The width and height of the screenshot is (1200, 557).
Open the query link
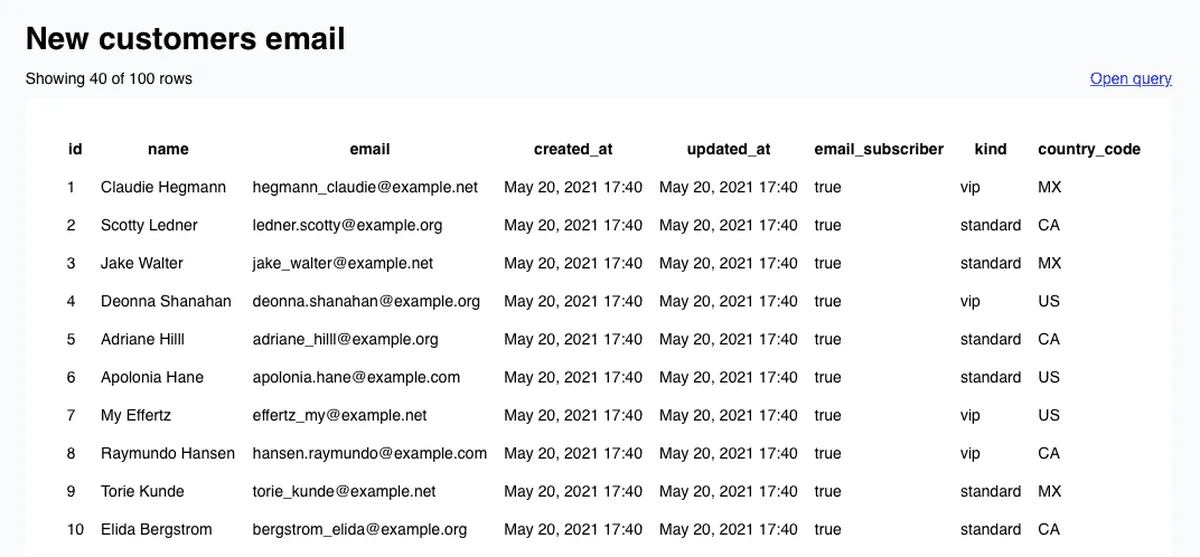click(x=1130, y=79)
